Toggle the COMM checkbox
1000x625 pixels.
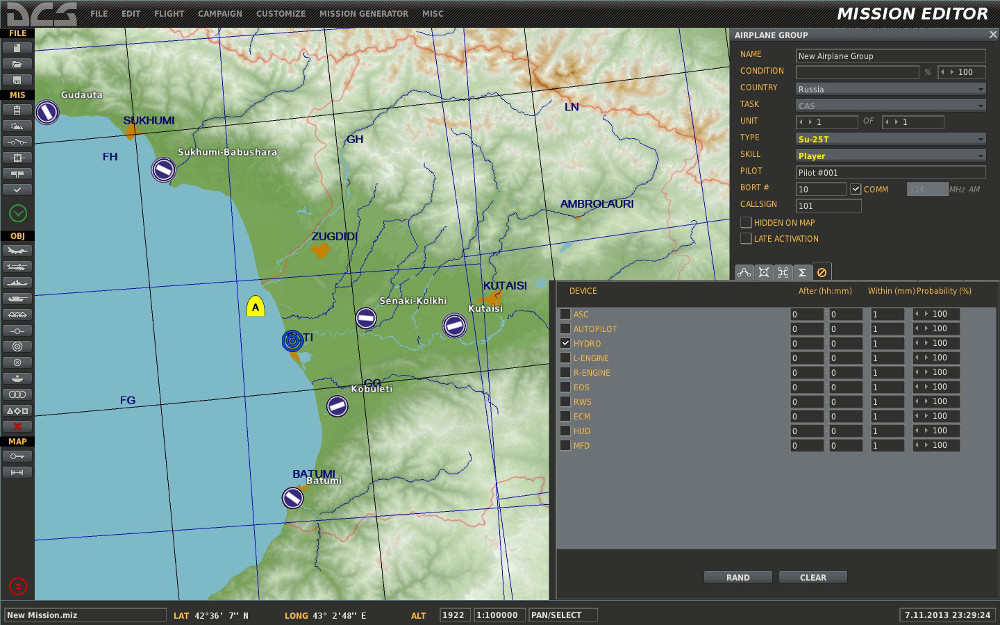(x=855, y=189)
